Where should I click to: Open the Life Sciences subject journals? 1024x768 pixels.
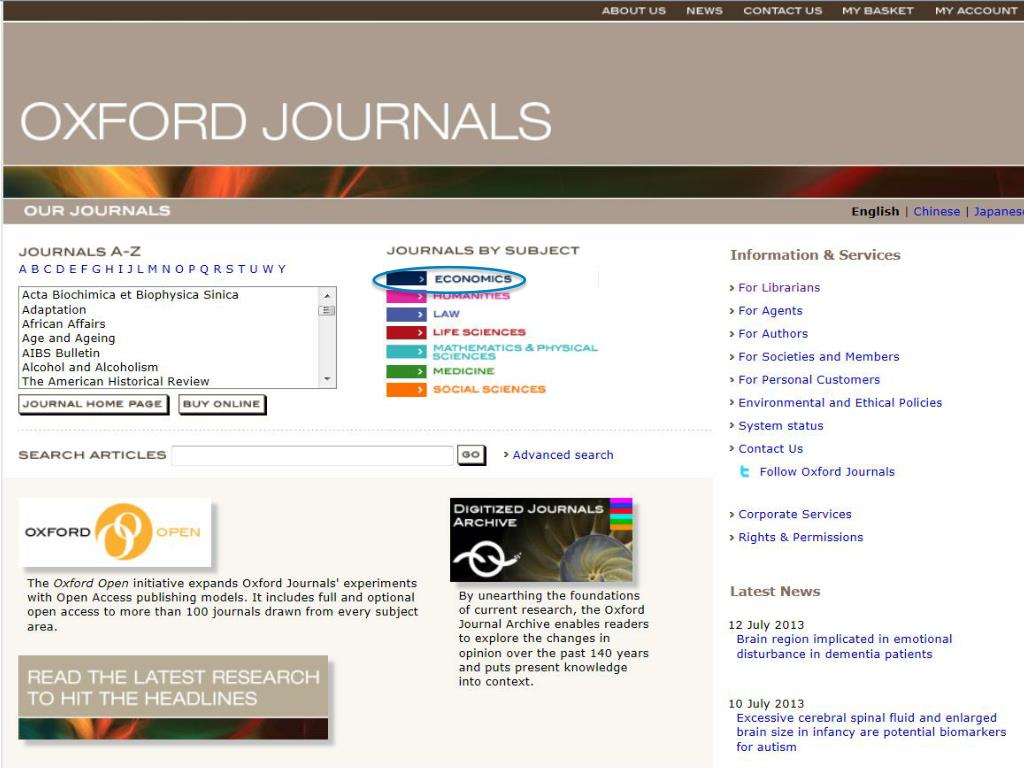pos(479,332)
